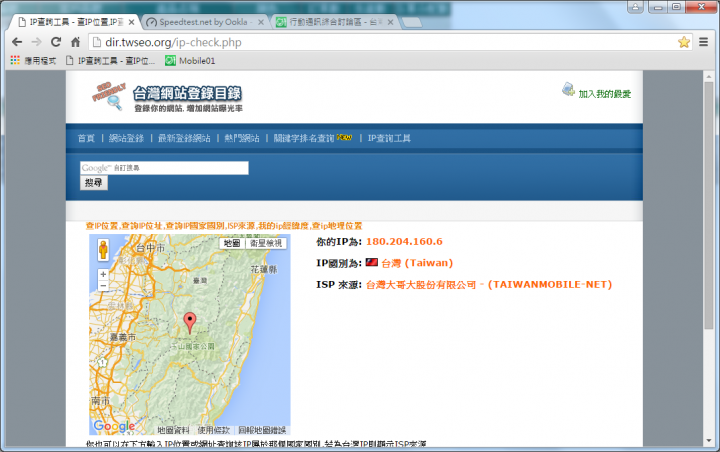
Task: Click the Google custom search field
Action: tap(164, 168)
